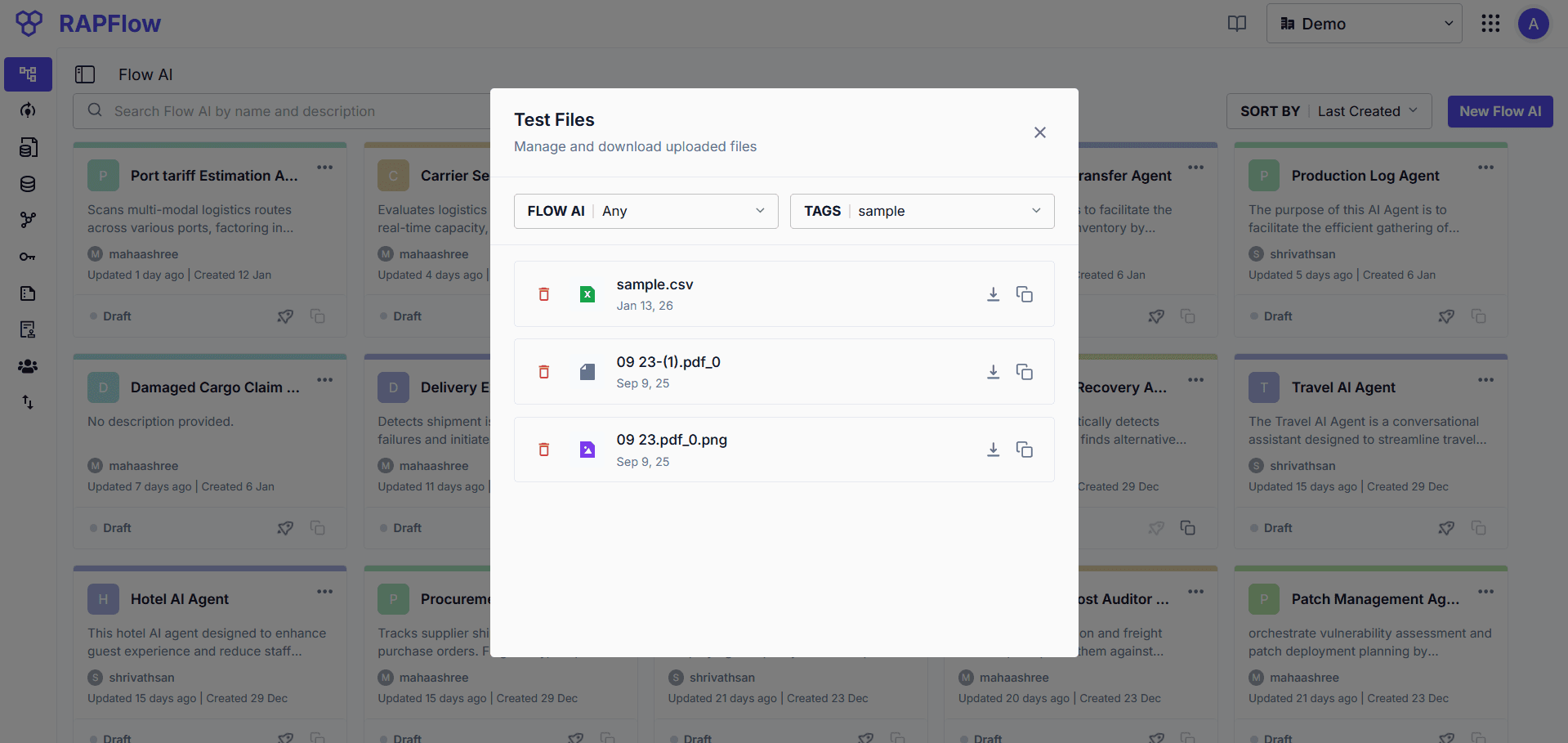Open the documentation book icon in the header
The height and width of the screenshot is (743, 1568).
coord(1236,24)
